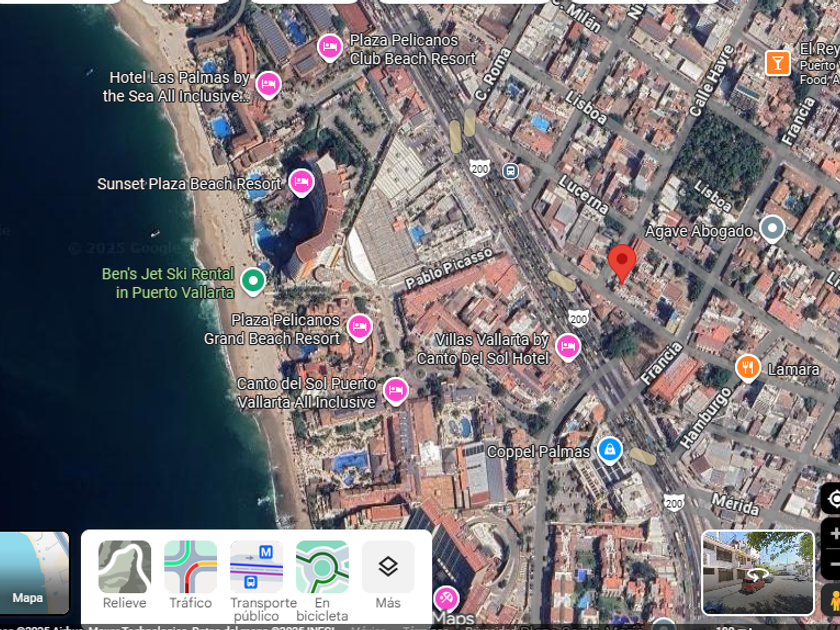The height and width of the screenshot is (630, 840).
Task: Select Plaza Pelicanos Grand Beach Resort pin
Action: pos(359,327)
